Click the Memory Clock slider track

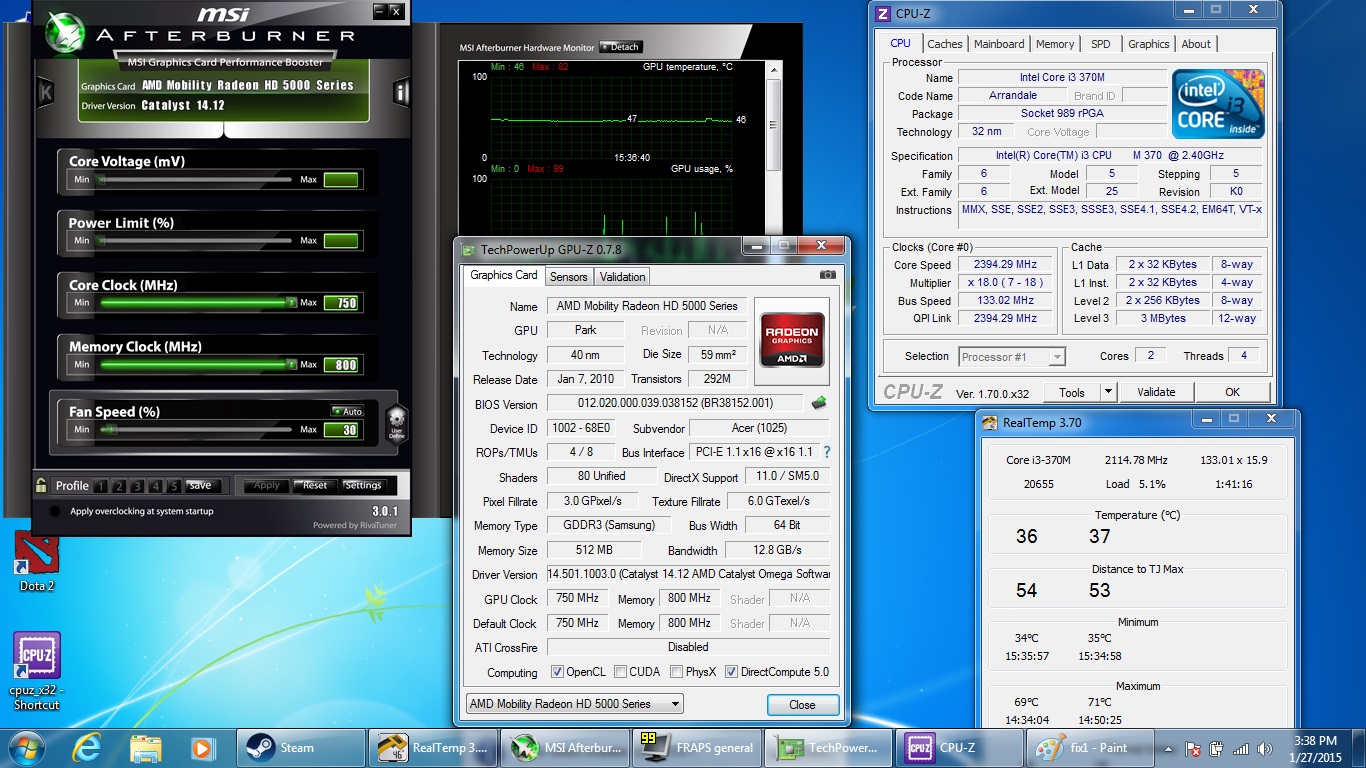click(196, 364)
